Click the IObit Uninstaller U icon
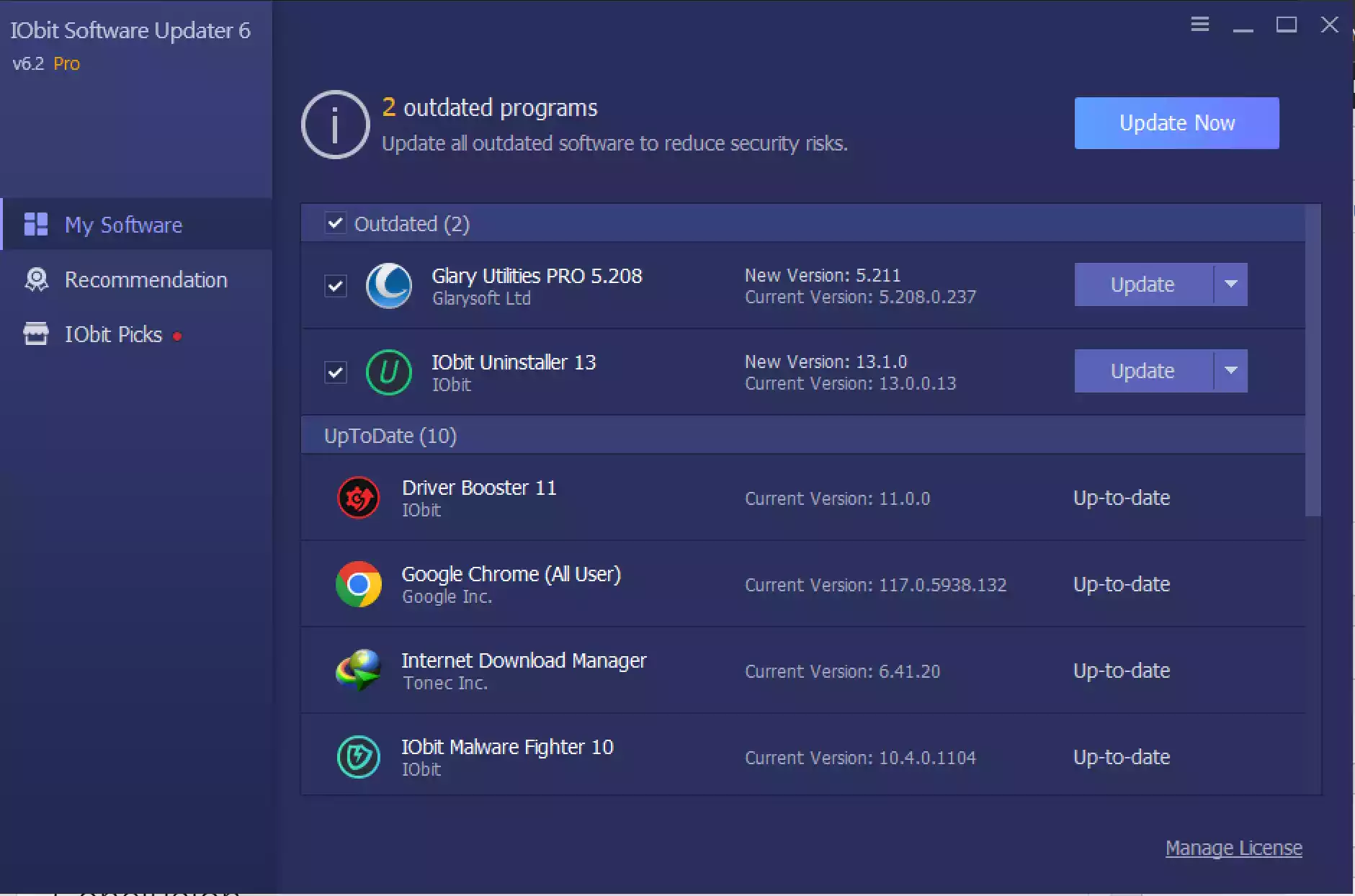Screen dimensions: 1355x896 point(389,372)
